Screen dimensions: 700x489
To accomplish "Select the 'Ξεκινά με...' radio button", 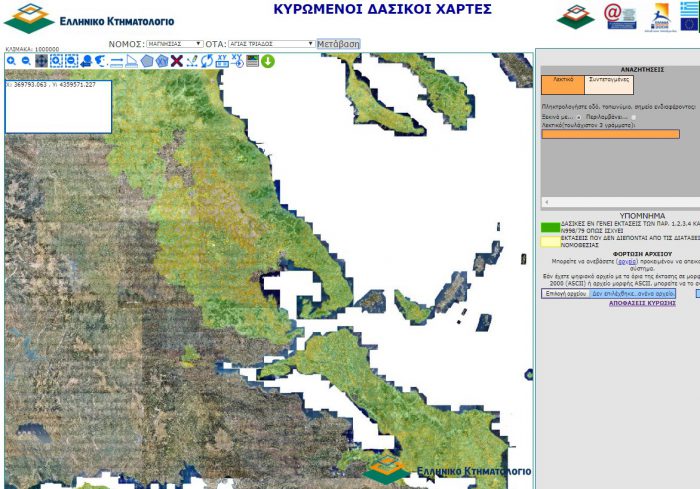I will point(578,117).
